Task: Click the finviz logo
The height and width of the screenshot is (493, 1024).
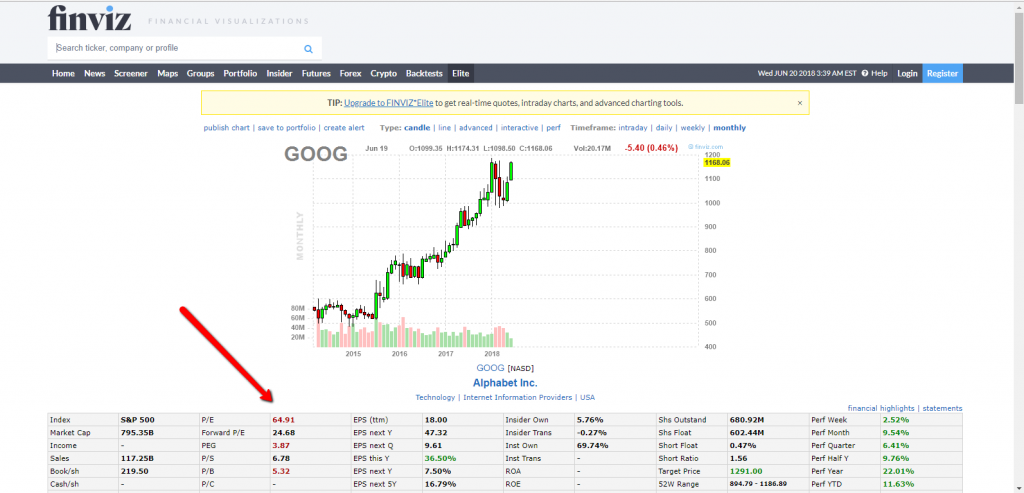Action: [x=89, y=18]
